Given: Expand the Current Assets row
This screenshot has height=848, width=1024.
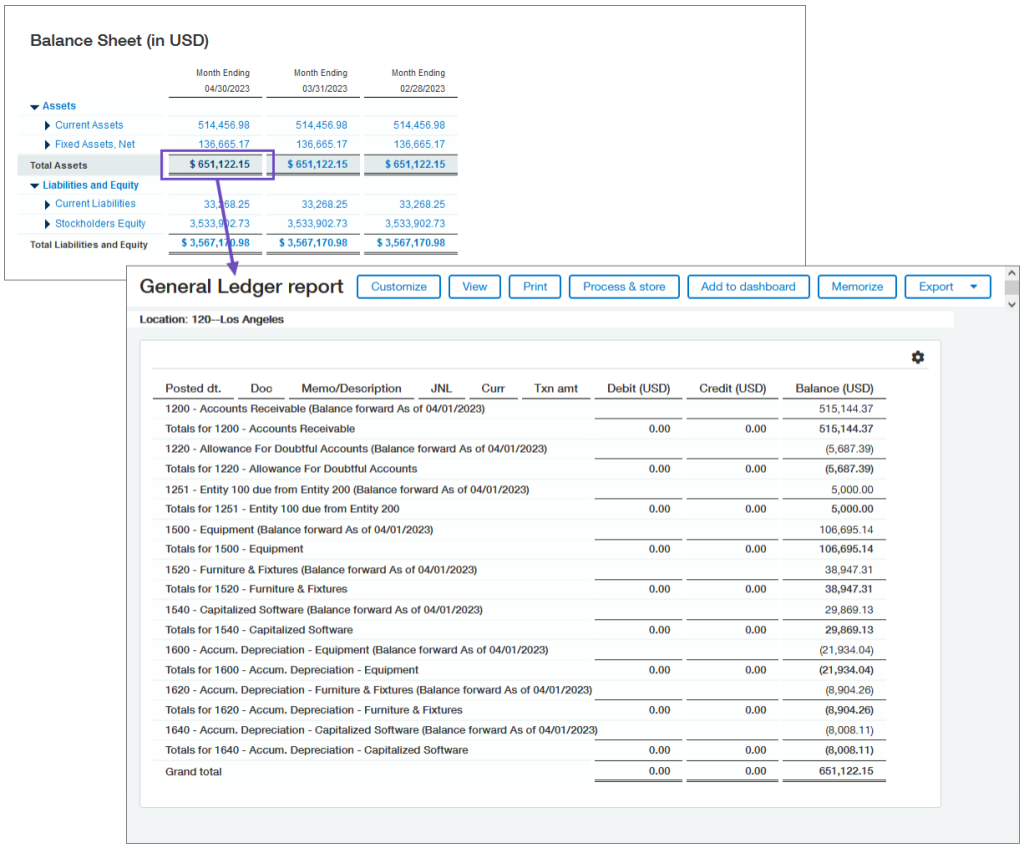Looking at the screenshot, I should pos(48,125).
